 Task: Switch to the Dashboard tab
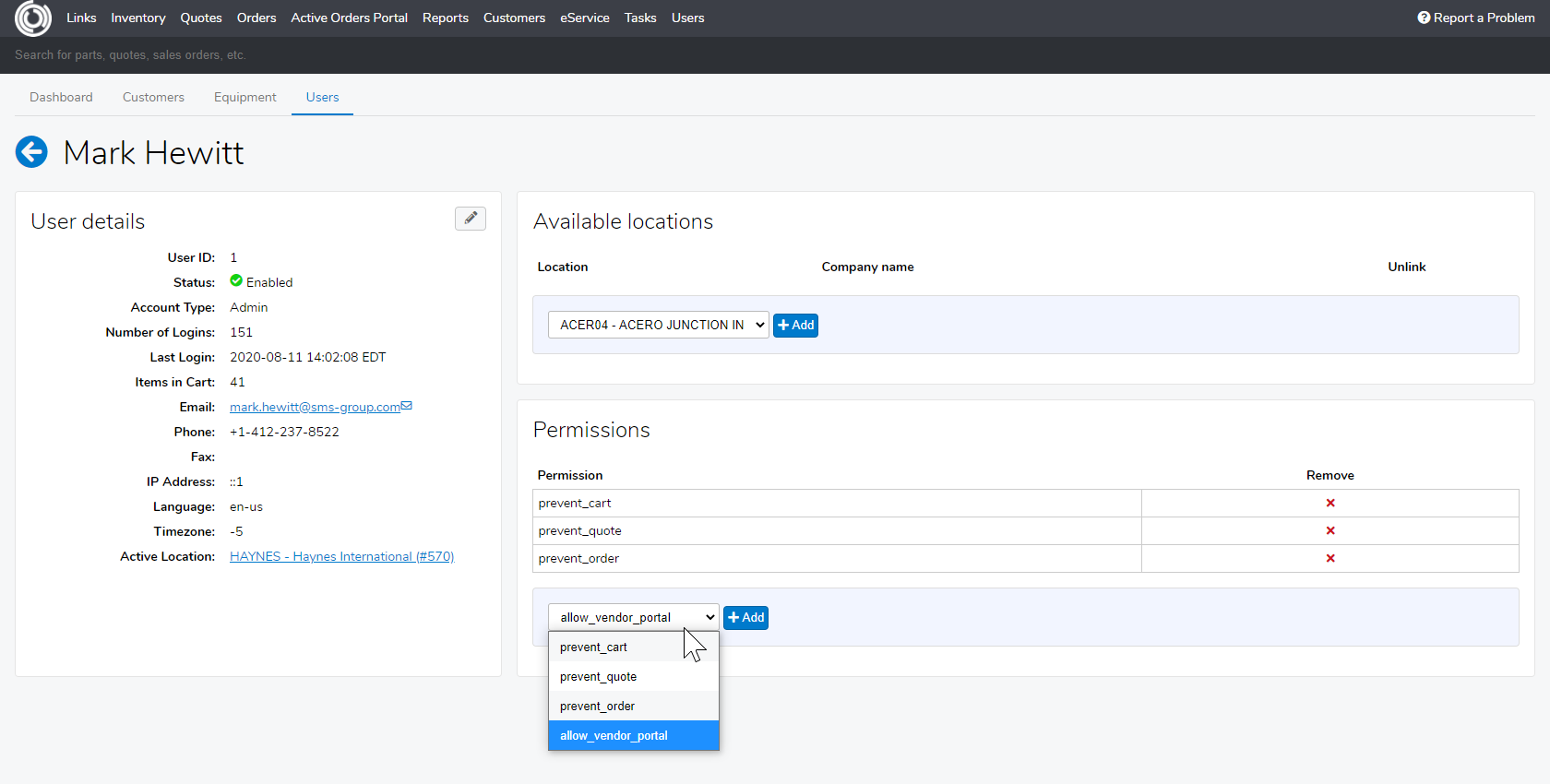pyautogui.click(x=61, y=98)
